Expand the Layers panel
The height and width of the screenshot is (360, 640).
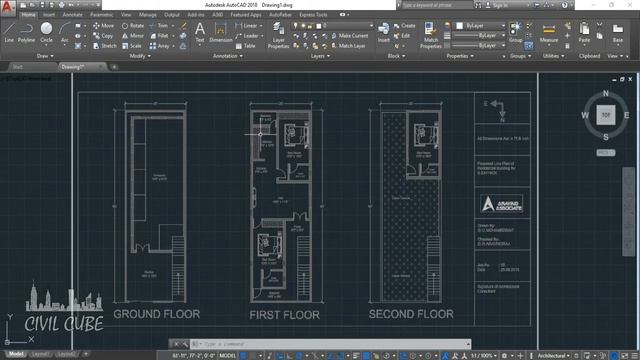[320, 56]
